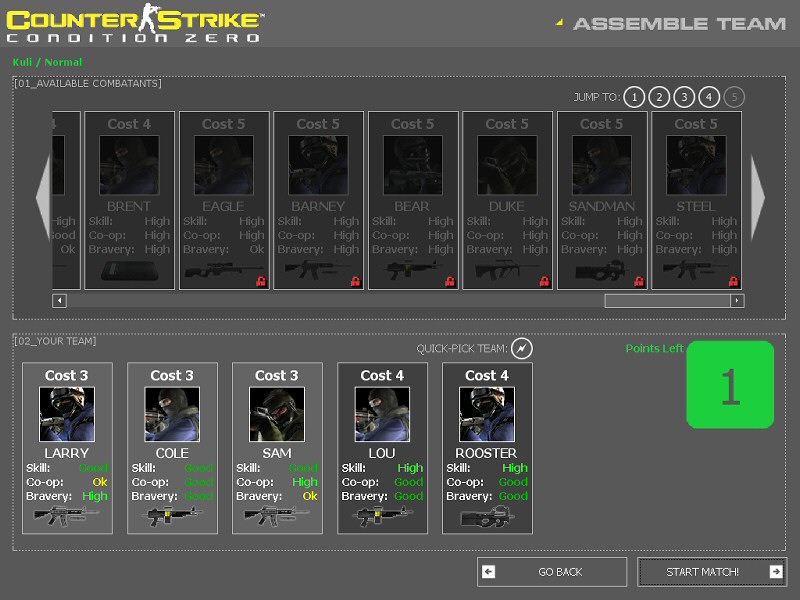Click the 'Kuli / Normal' text
Image resolution: width=800 pixels, height=600 pixels.
47,62
